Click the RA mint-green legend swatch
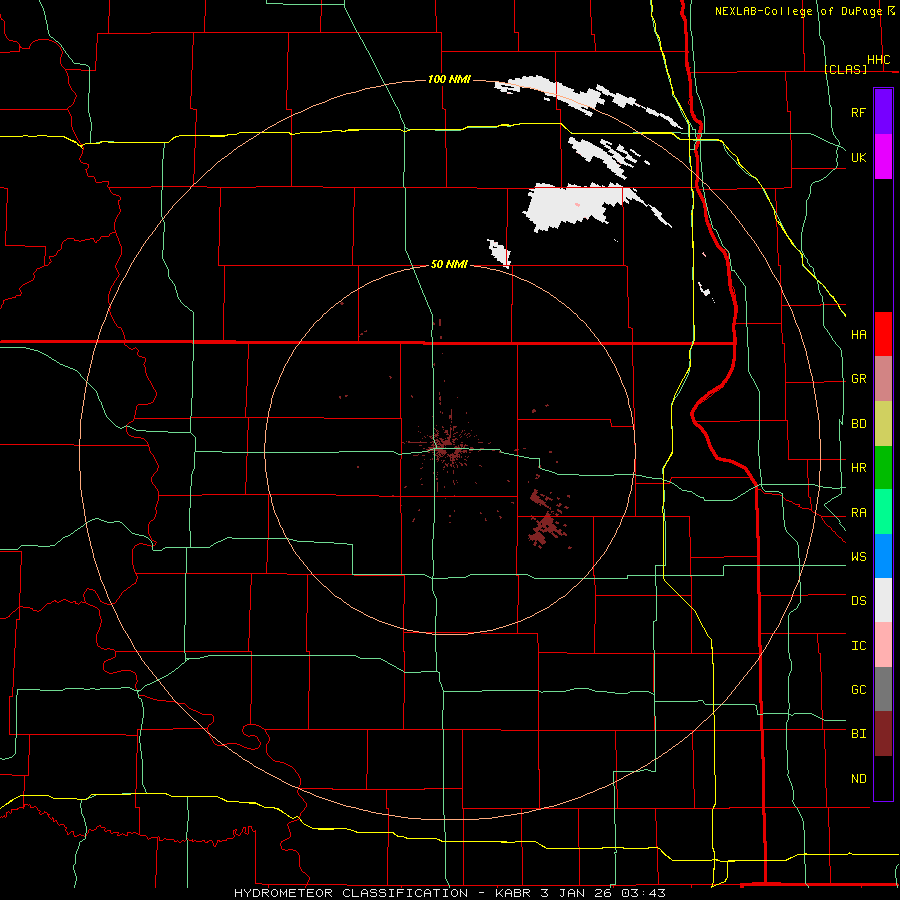The width and height of the screenshot is (900, 900). [883, 512]
